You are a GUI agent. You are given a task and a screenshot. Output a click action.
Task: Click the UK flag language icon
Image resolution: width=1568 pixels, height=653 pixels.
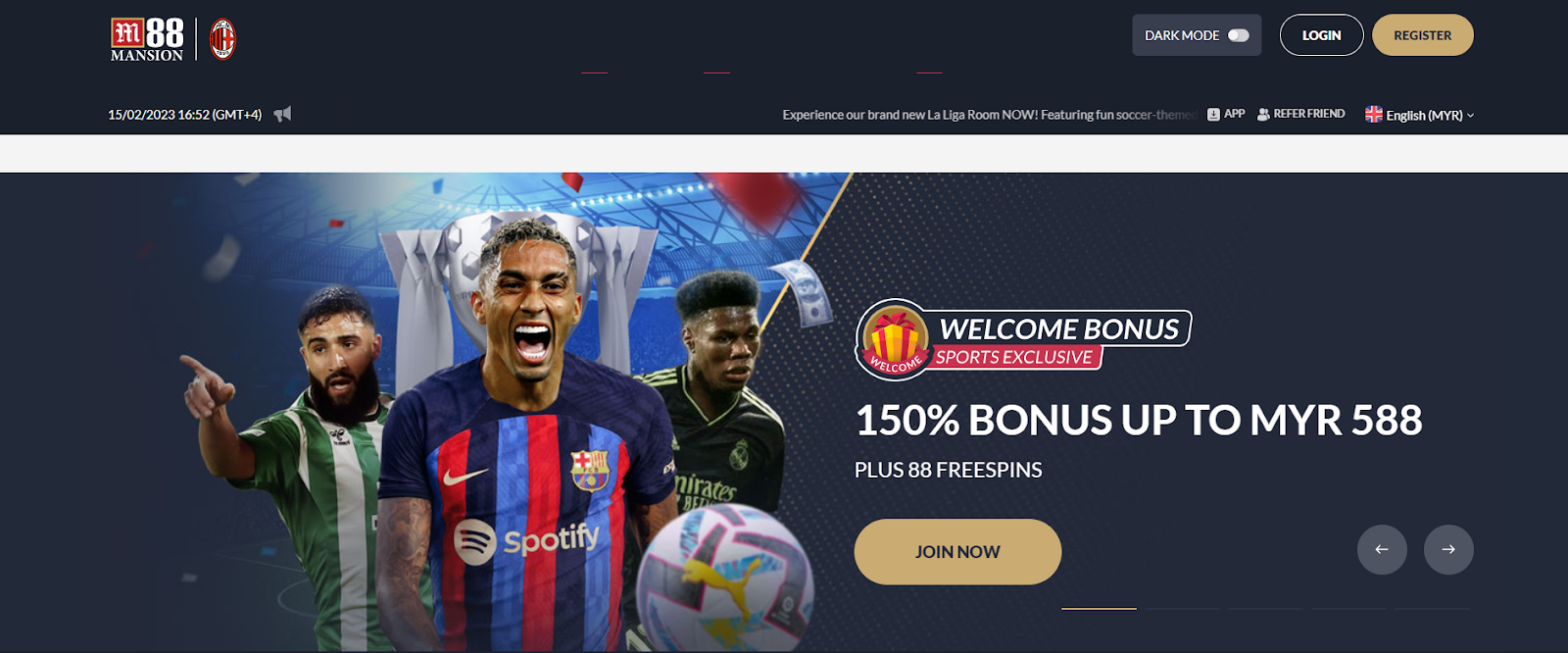(1374, 115)
